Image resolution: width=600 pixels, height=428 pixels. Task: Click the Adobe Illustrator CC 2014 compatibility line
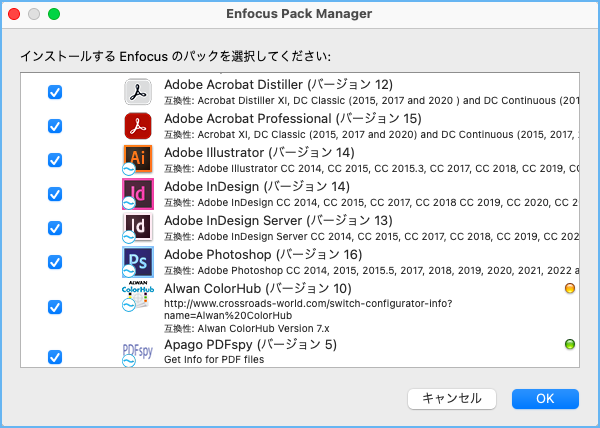tap(371, 169)
